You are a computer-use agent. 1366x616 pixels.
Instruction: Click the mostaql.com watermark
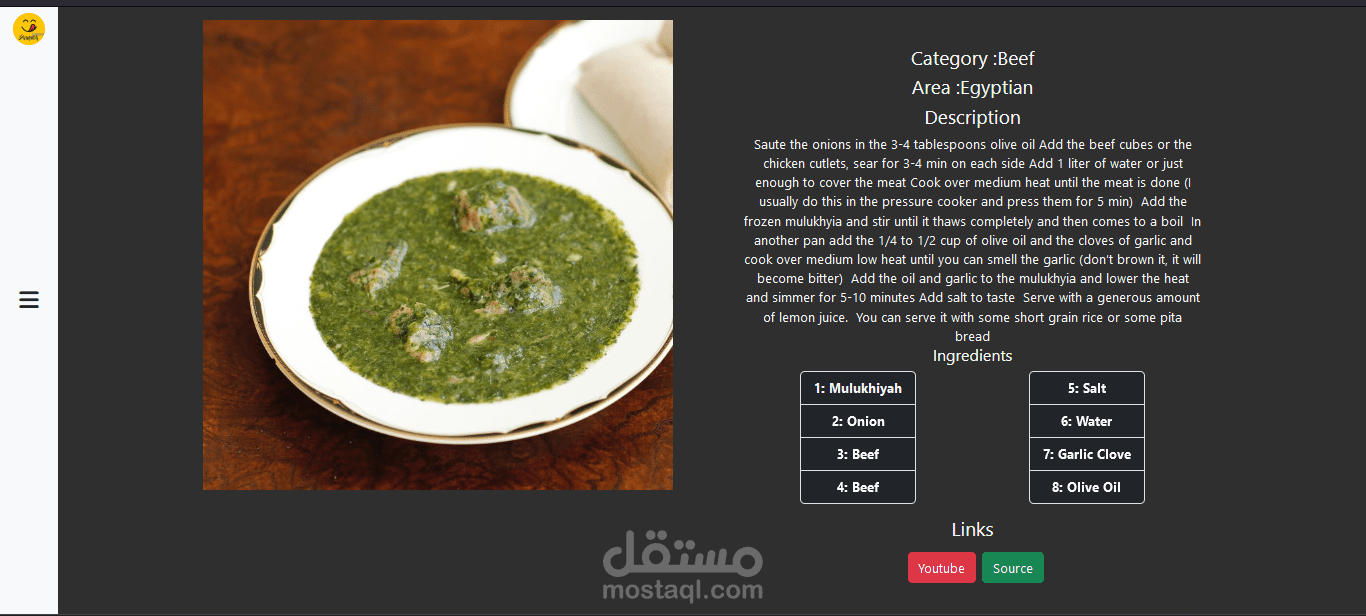pyautogui.click(x=682, y=565)
